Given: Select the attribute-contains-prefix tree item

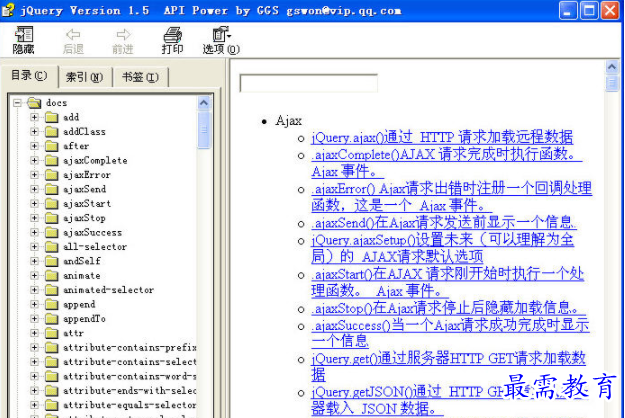Looking at the screenshot, I should click(130, 347).
